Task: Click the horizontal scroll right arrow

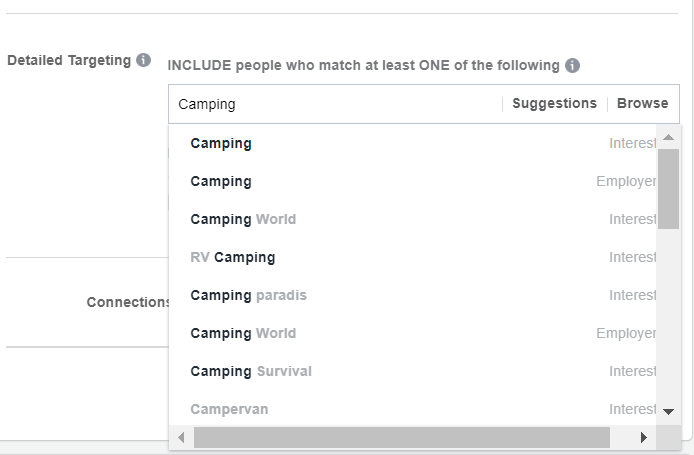Action: point(643,438)
